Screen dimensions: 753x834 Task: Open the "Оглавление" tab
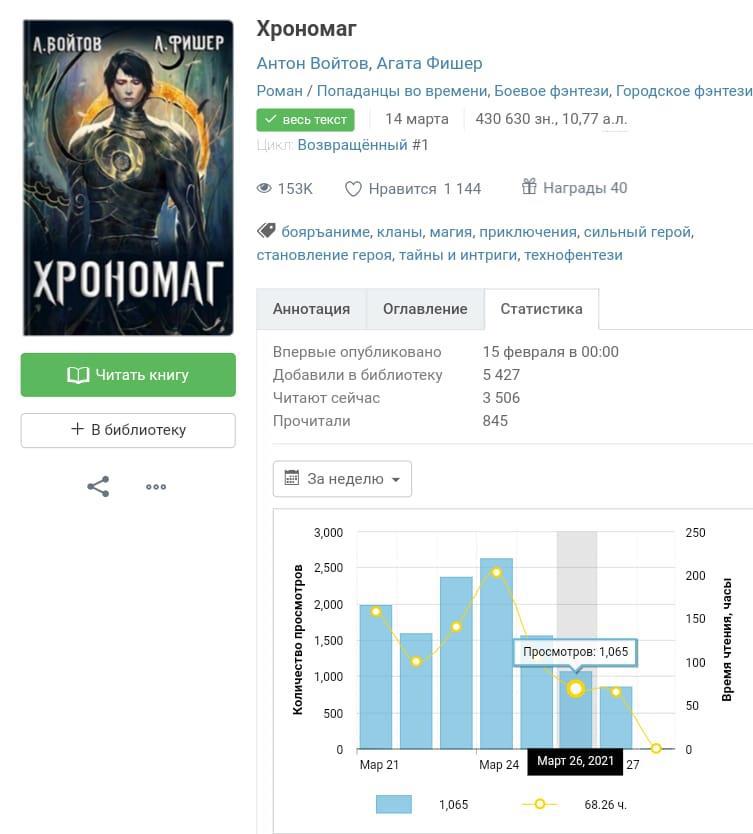click(x=425, y=309)
